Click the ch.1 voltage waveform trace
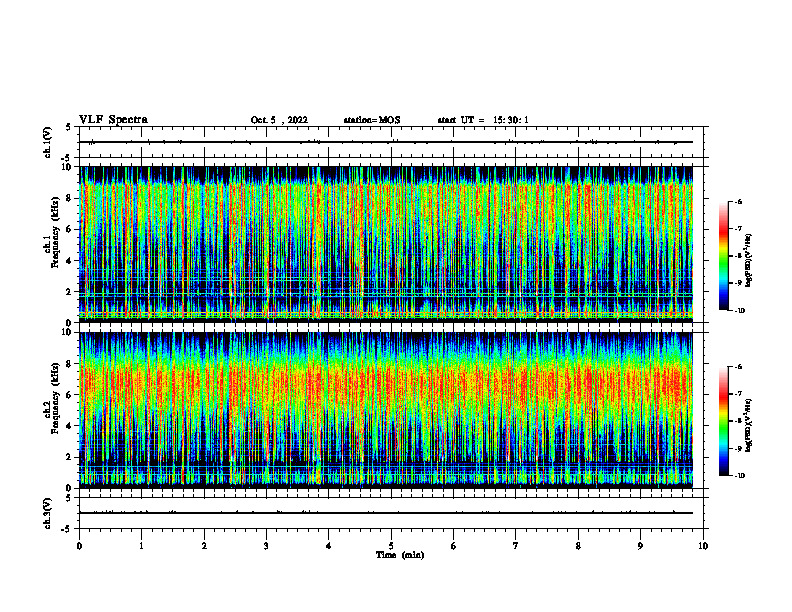Screen dimensions: 792x612 (x=386, y=142)
